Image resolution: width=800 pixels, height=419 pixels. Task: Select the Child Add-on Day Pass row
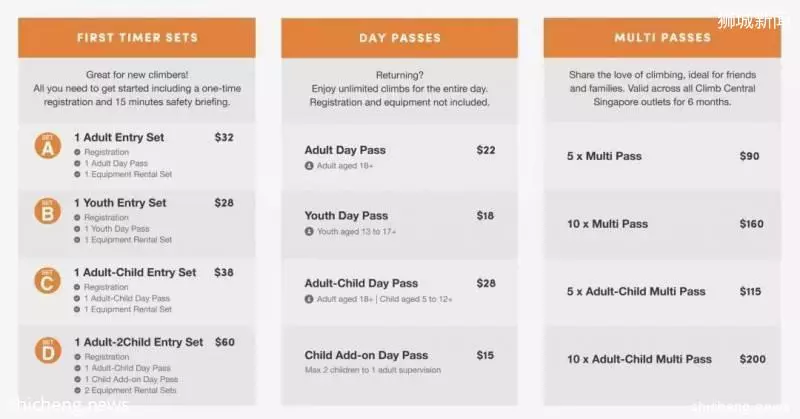click(399, 363)
